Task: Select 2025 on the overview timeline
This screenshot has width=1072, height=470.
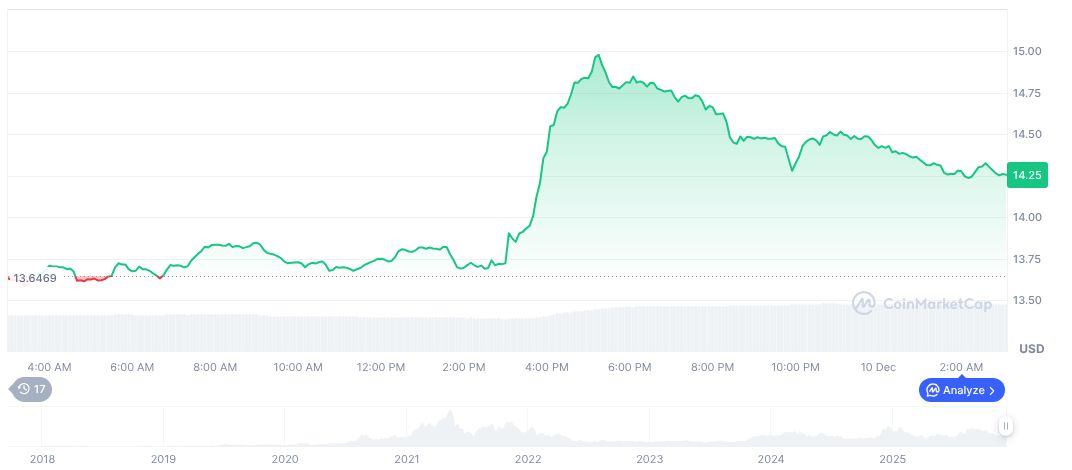Action: coord(893,459)
